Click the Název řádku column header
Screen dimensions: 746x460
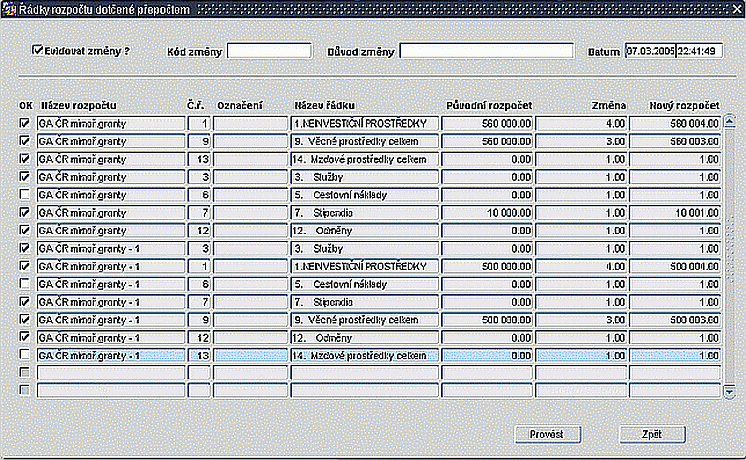[x=324, y=105]
